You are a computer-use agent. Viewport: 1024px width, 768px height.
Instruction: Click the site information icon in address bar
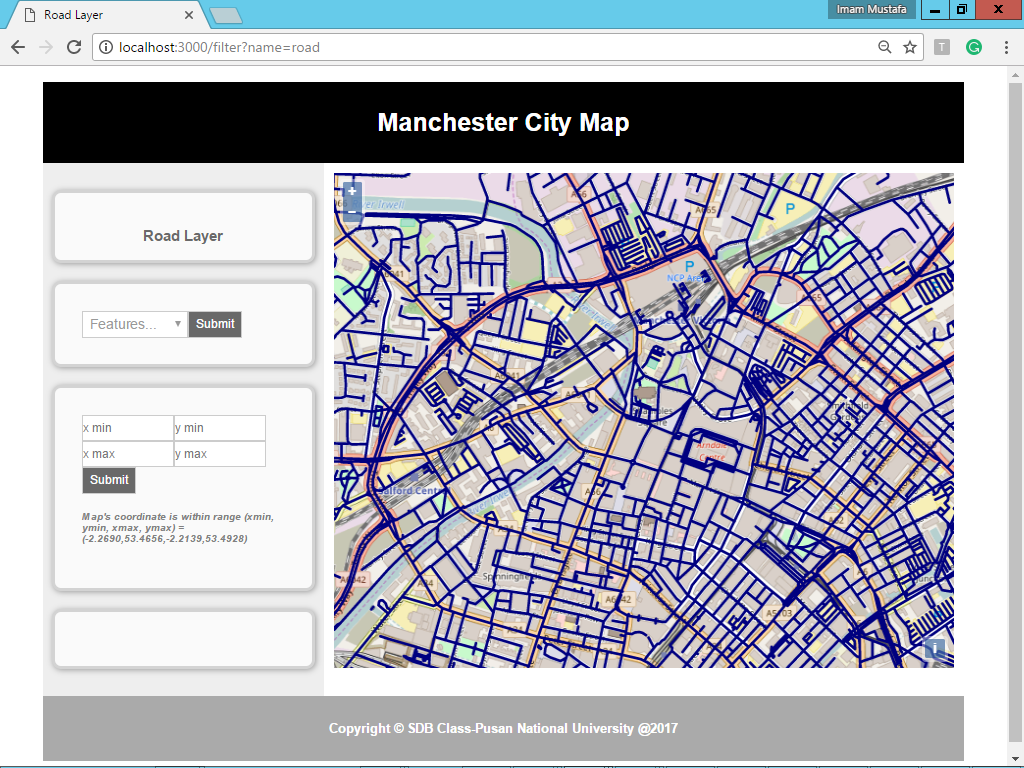click(105, 47)
